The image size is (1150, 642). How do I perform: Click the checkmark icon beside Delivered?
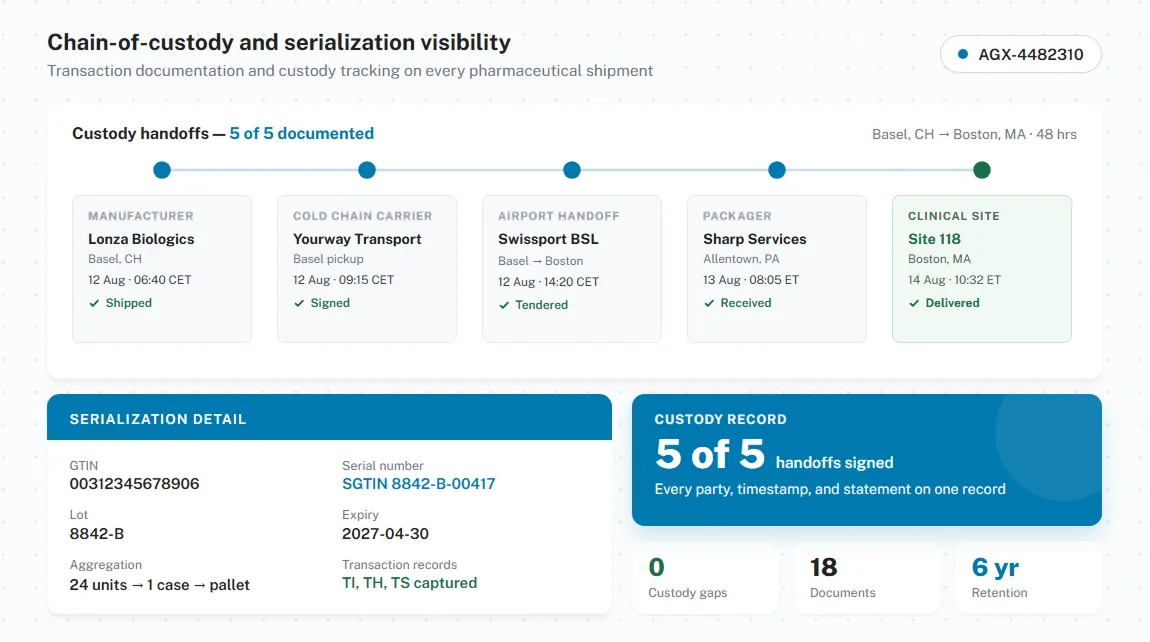(914, 303)
